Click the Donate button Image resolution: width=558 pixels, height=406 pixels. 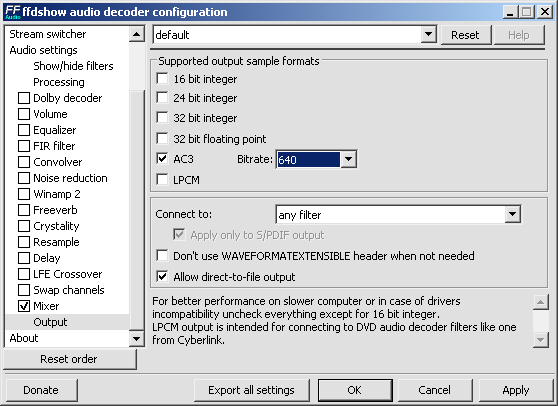coord(41,390)
